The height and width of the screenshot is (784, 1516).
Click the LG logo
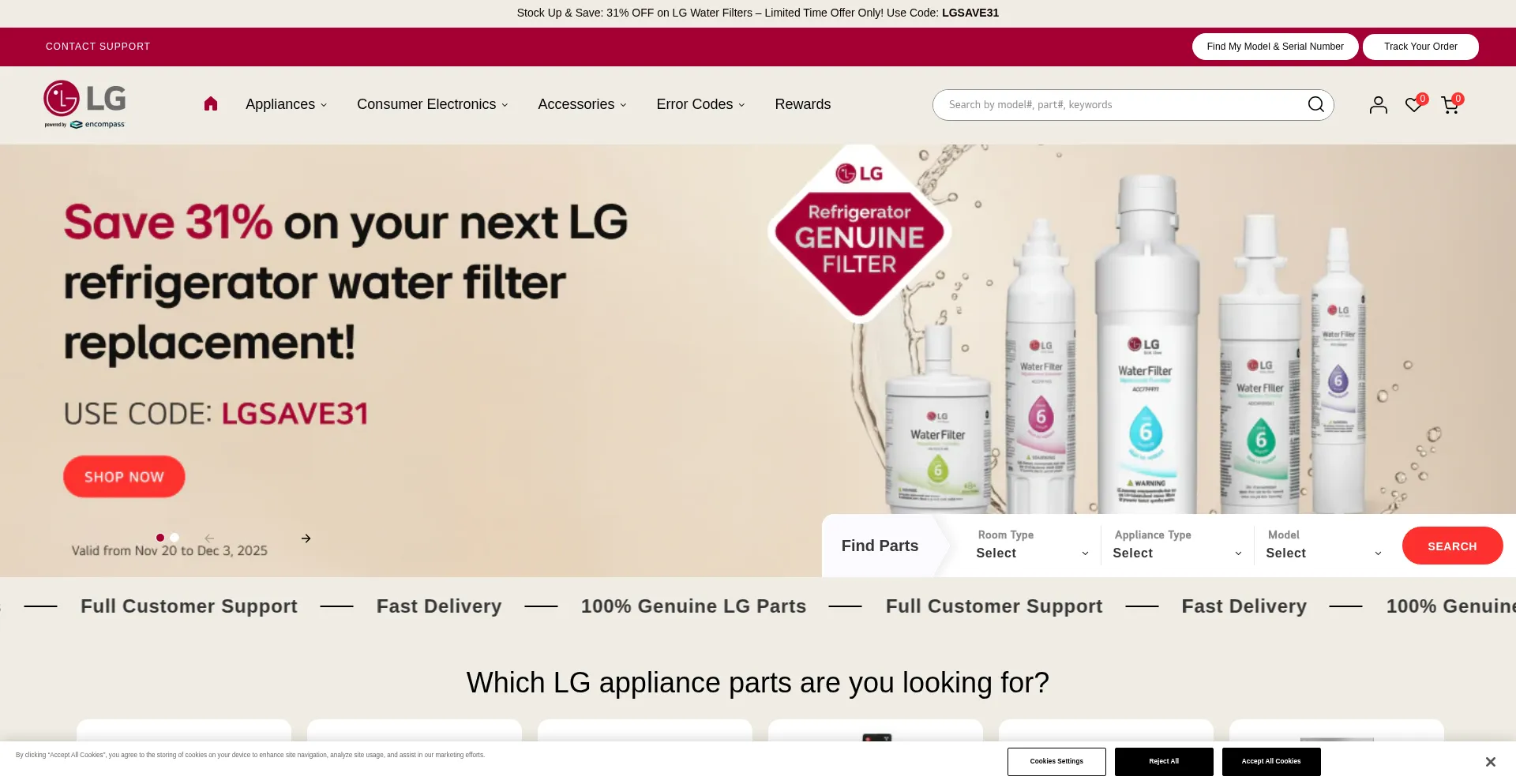click(84, 104)
